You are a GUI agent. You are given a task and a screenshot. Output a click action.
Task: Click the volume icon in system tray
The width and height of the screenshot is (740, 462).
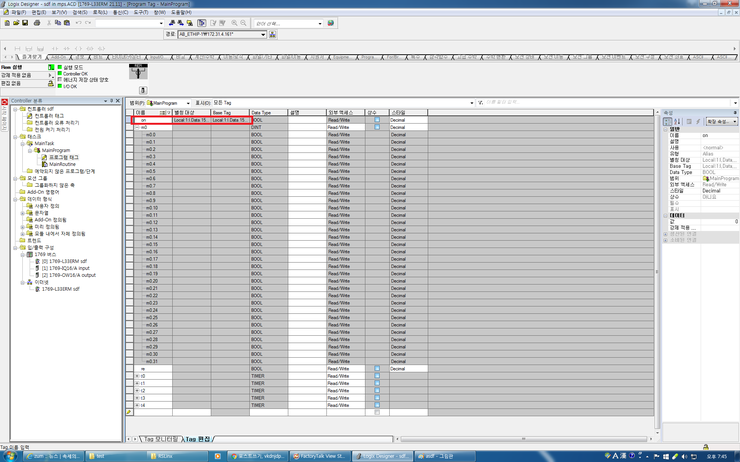(x=684, y=456)
